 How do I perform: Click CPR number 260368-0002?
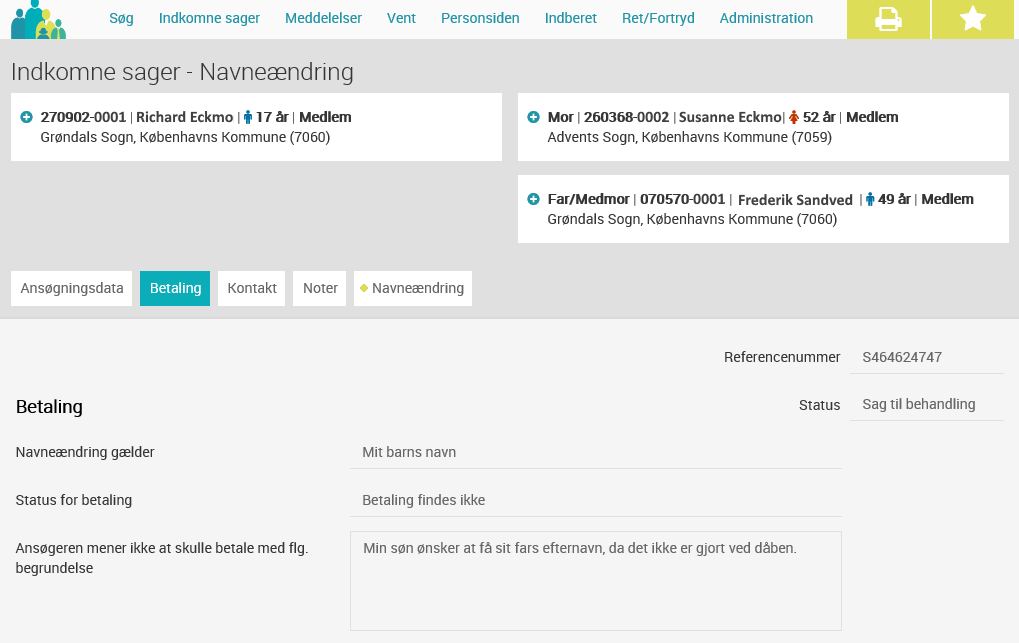pos(626,117)
